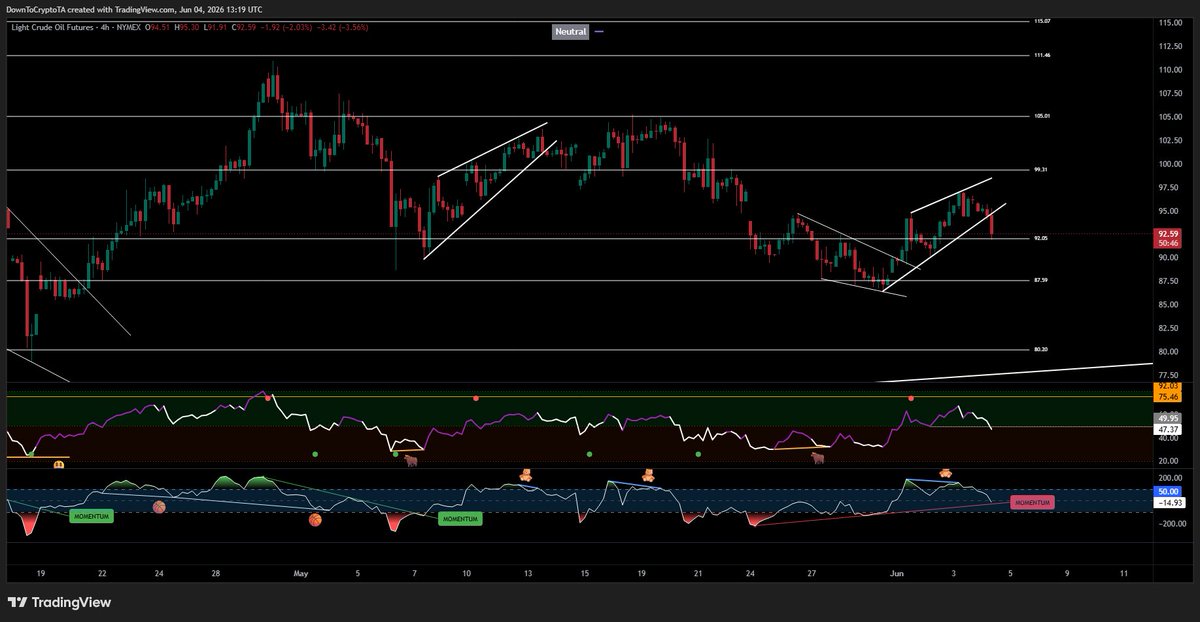1200x622 pixels.
Task: Click the 4h timeframe in chart title
Action: click(x=104, y=27)
